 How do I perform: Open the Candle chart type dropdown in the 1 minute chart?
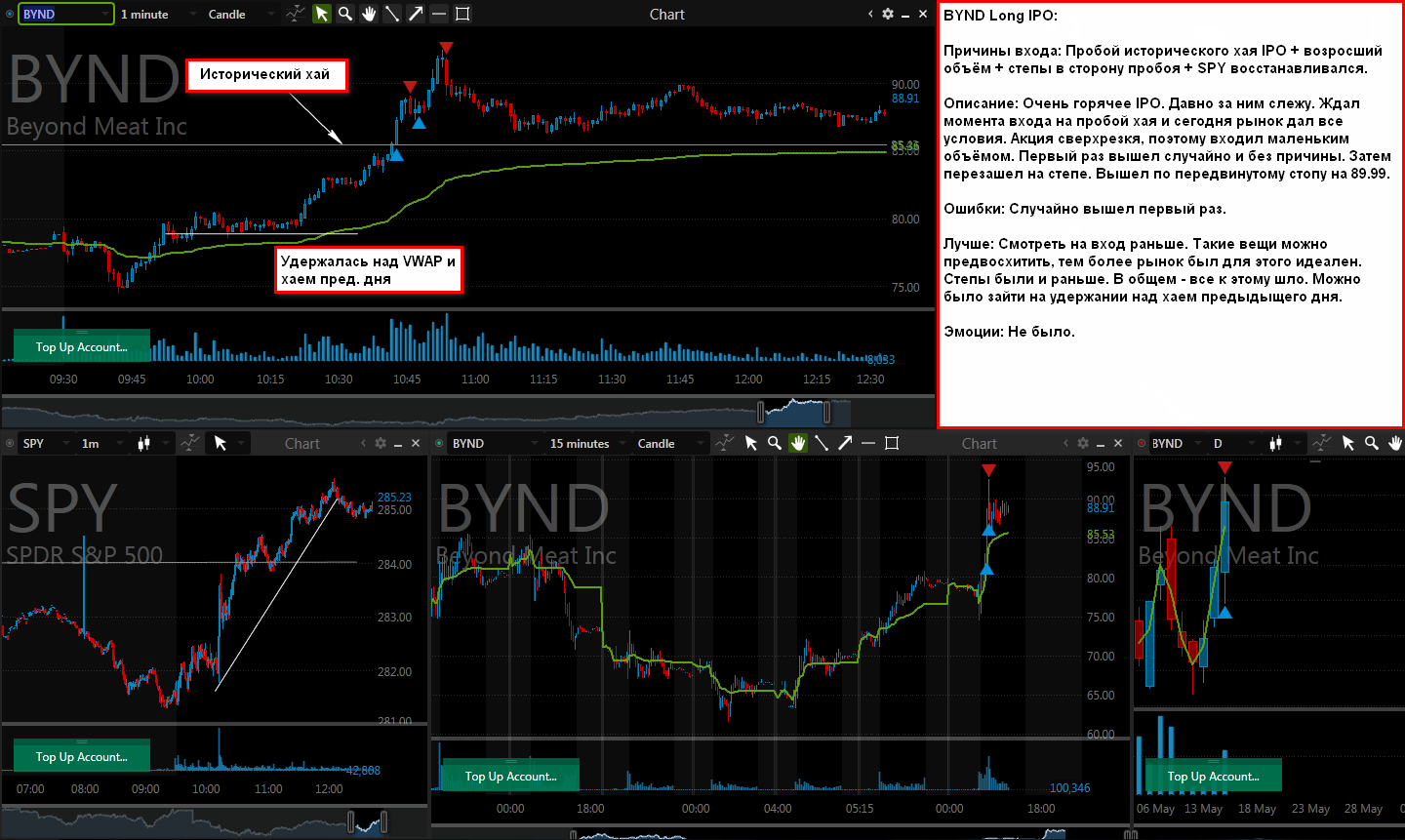point(242,14)
